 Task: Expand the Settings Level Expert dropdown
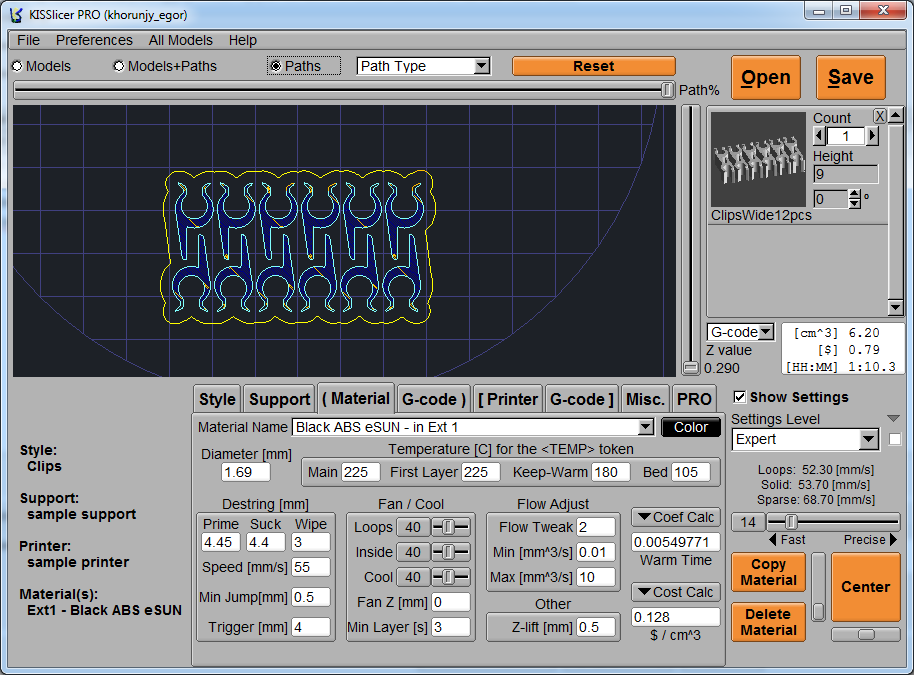[867, 440]
